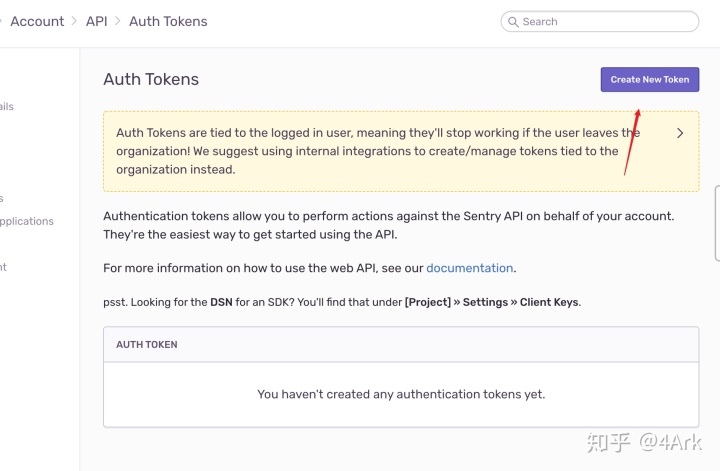
Task: Select the Auth Tokens breadcrumb
Action: coord(168,22)
